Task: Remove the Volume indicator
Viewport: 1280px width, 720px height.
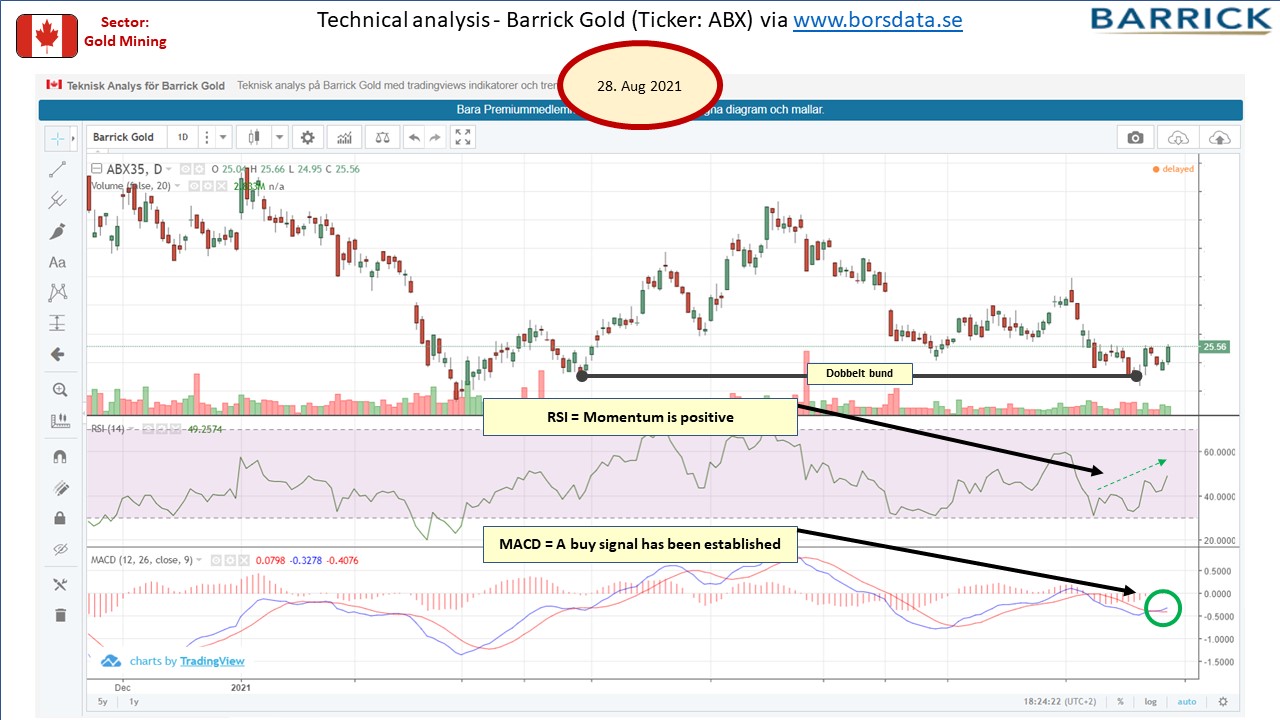Action: coord(220,186)
